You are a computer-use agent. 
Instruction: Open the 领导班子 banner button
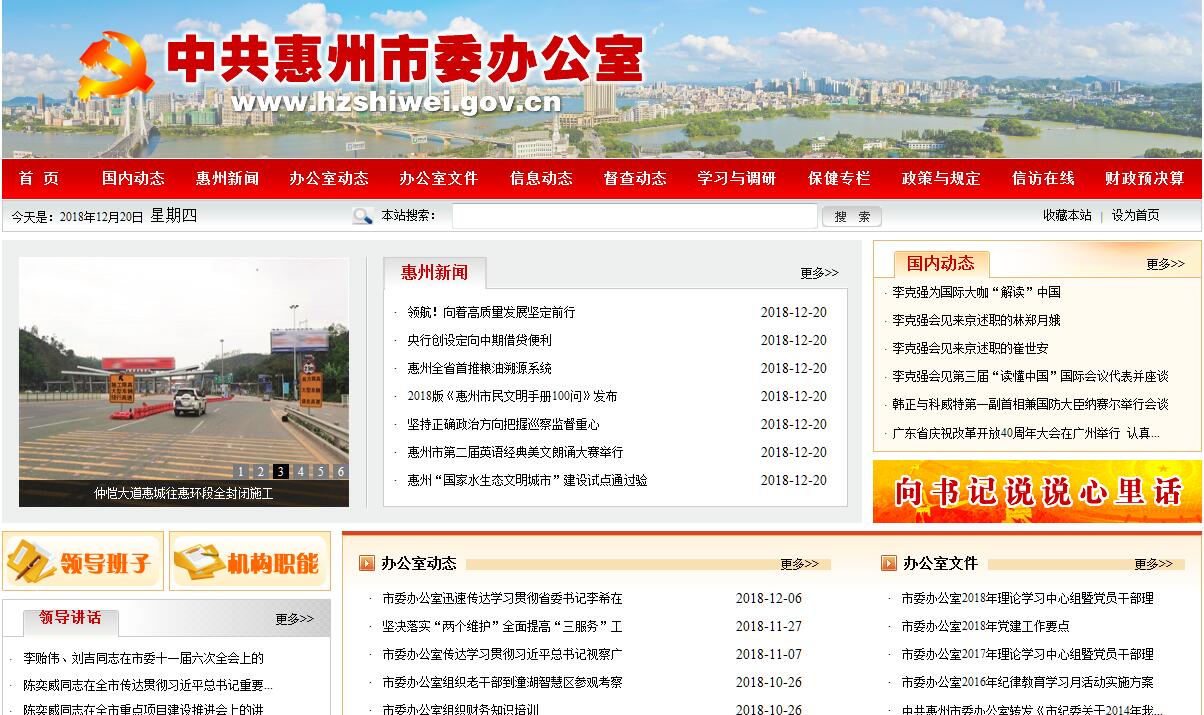point(83,561)
